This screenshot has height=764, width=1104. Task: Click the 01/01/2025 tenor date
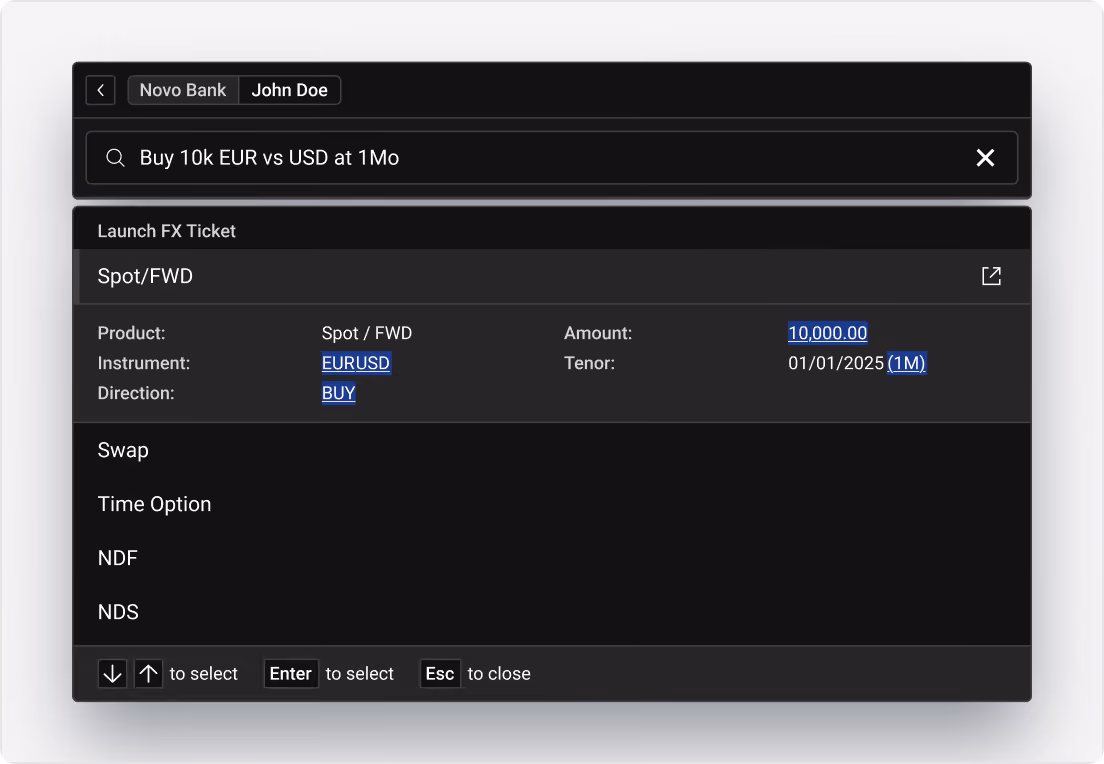point(836,363)
